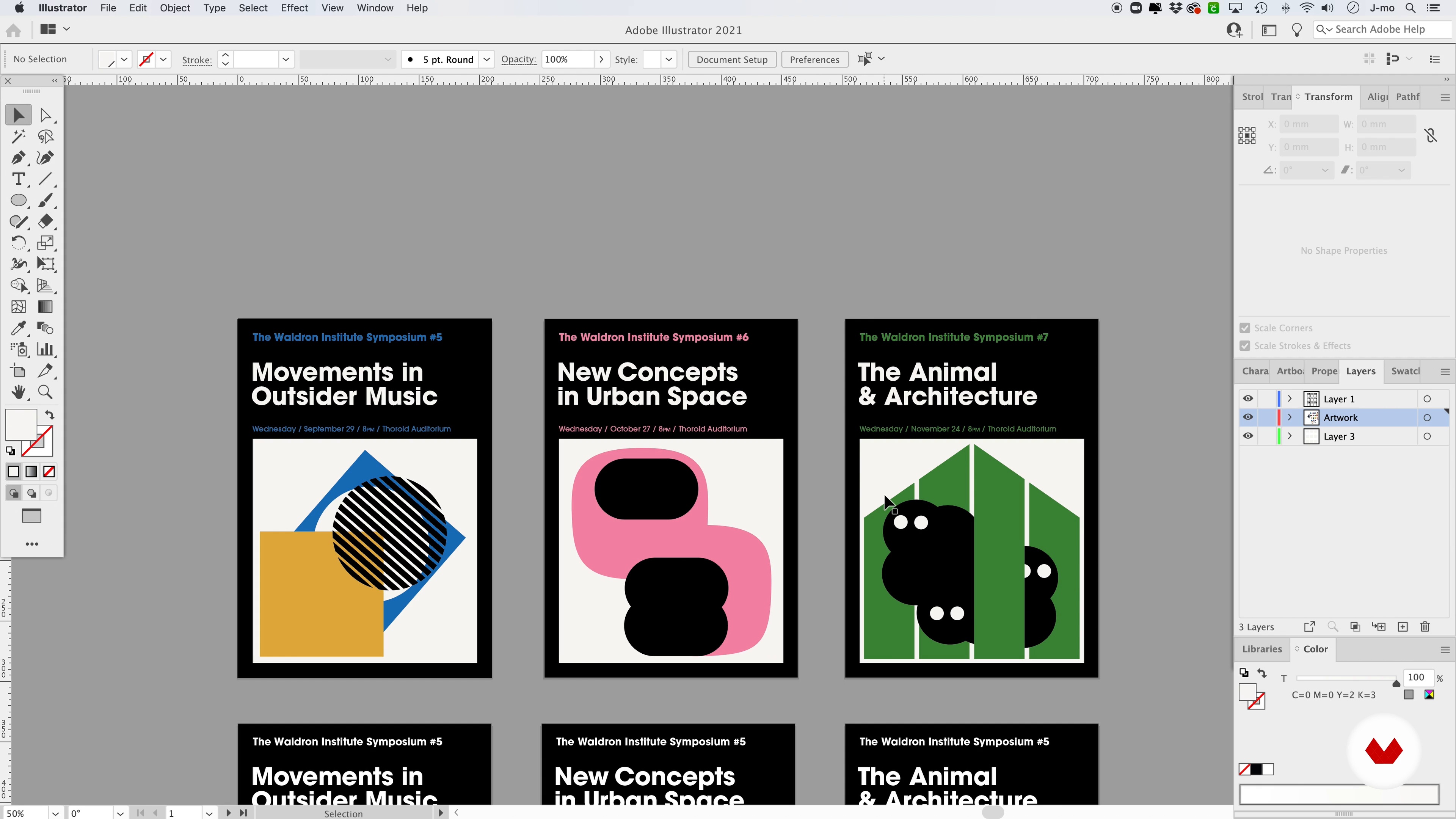Viewport: 1456px width, 819px height.
Task: Click Edit Toolbar three dots
Action: [x=32, y=544]
